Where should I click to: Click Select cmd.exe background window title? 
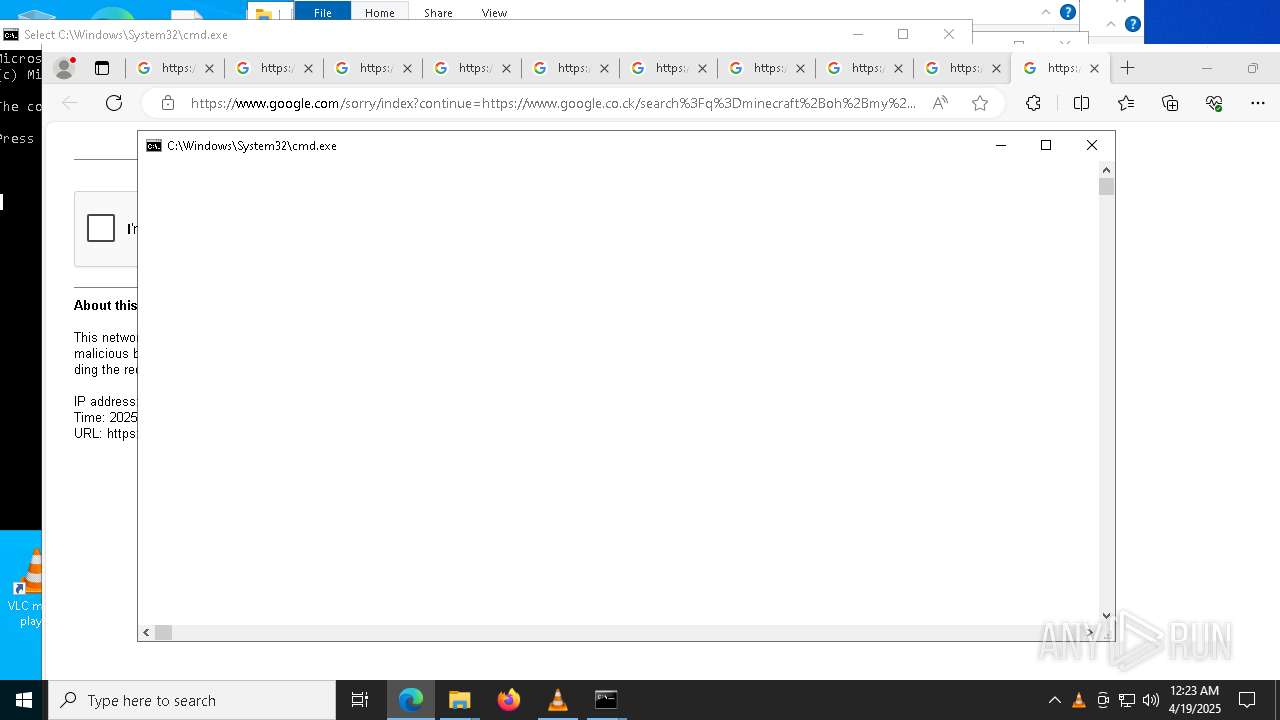tap(126, 34)
